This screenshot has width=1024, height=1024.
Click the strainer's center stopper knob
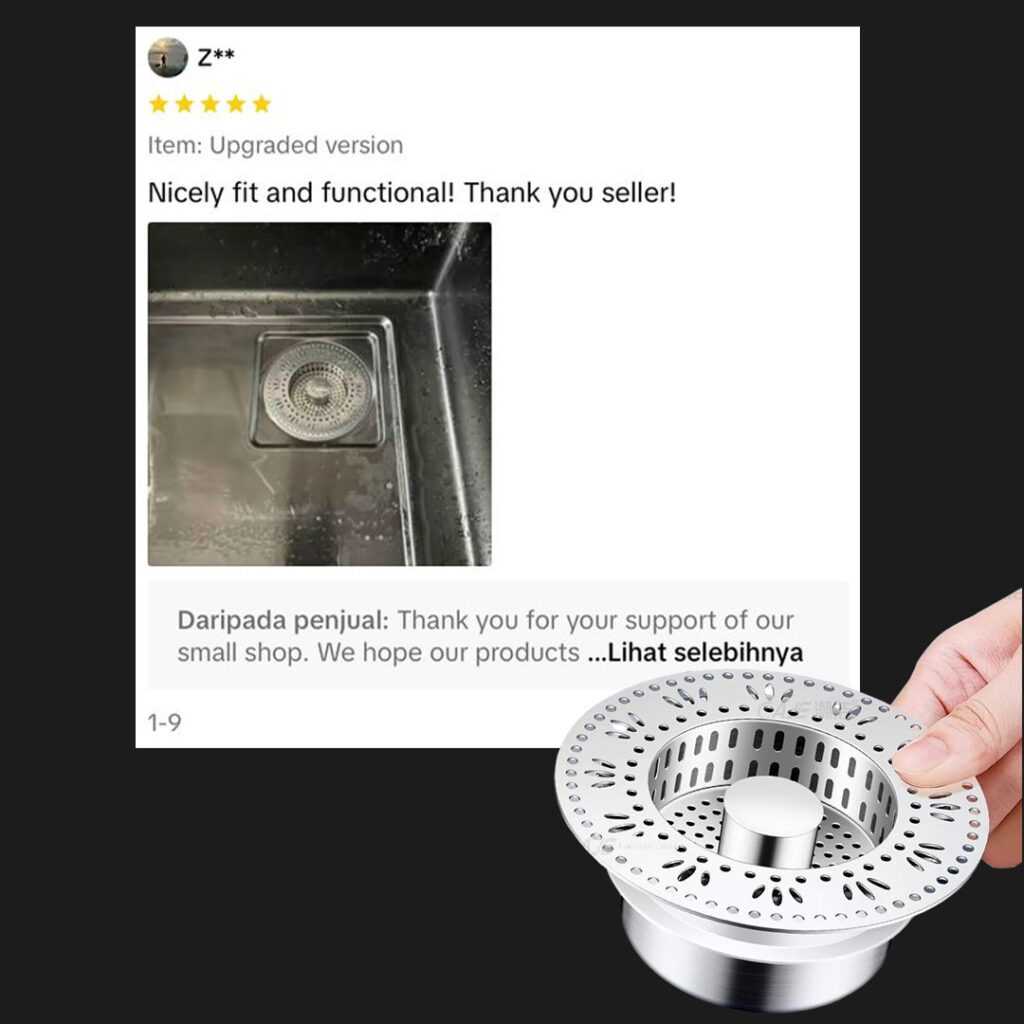coord(773,821)
